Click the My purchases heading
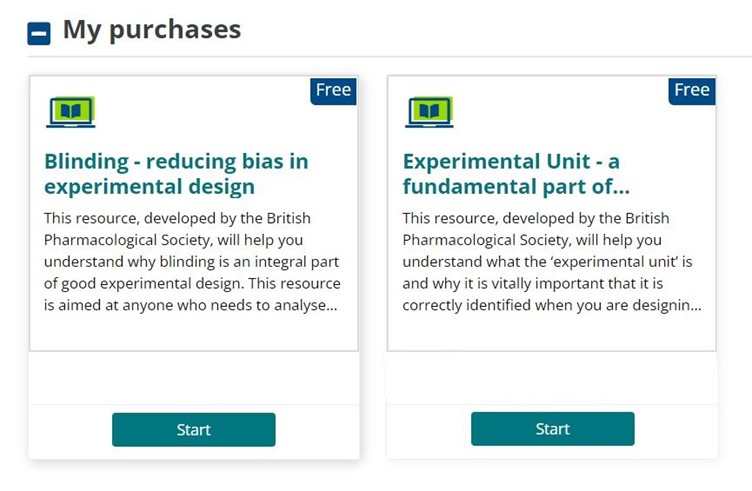Screen dimensions: 752x491 coord(152,30)
